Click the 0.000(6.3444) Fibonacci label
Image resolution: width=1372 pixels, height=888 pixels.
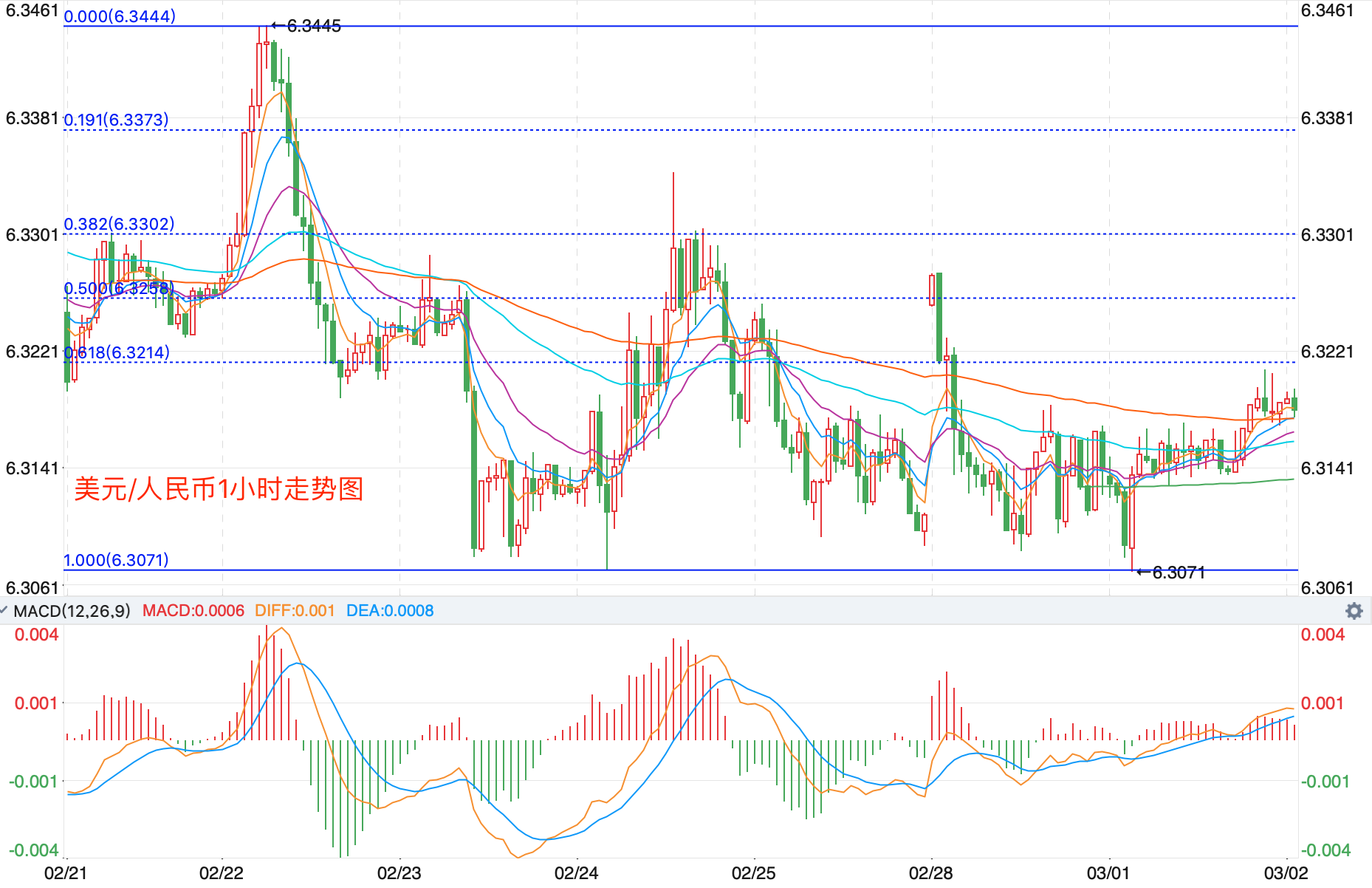pyautogui.click(x=120, y=16)
